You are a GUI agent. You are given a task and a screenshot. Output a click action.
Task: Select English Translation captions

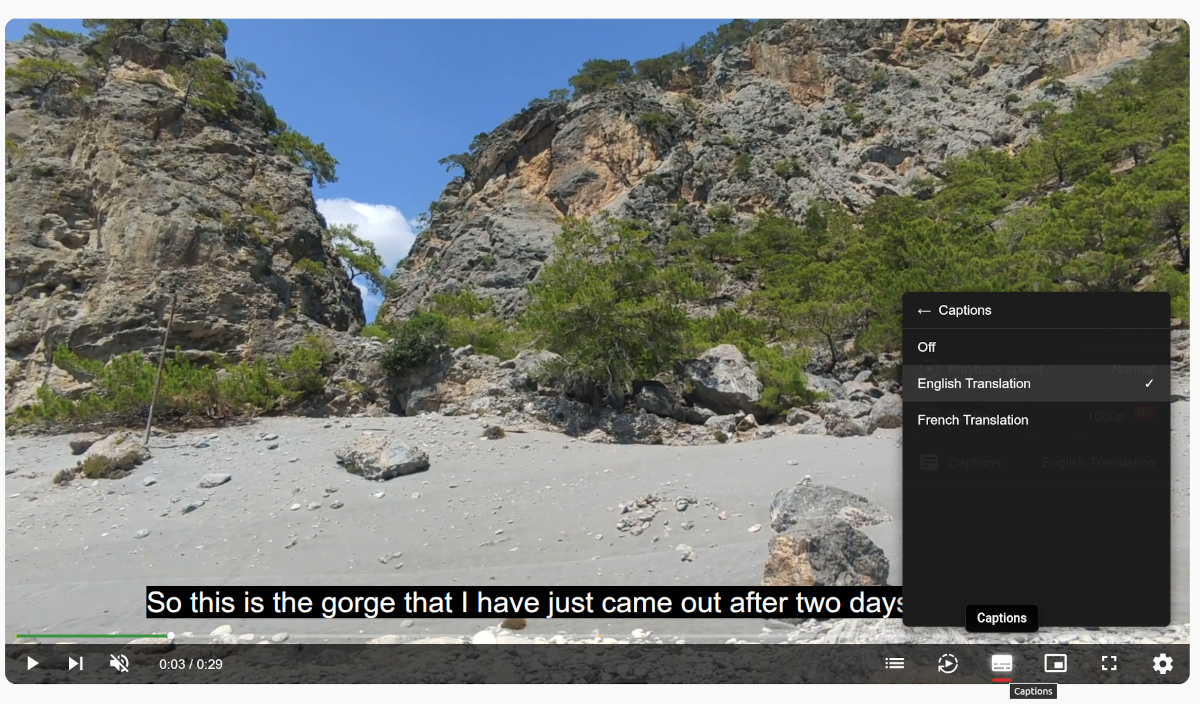tap(1036, 384)
